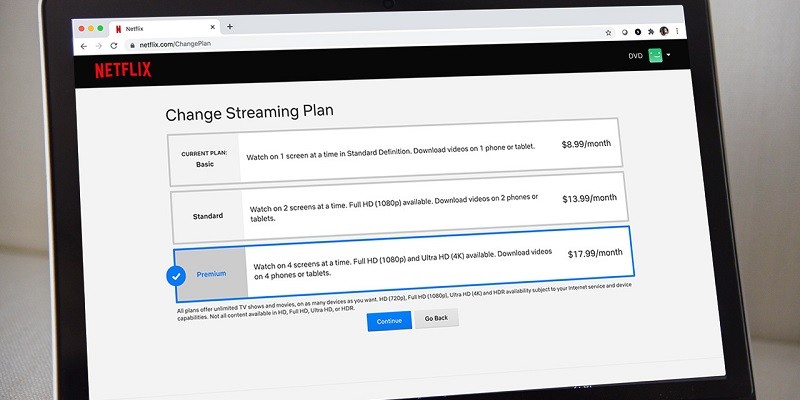Click the Netflix logo in the header
Viewport: 800px width, 400px height.
124,70
